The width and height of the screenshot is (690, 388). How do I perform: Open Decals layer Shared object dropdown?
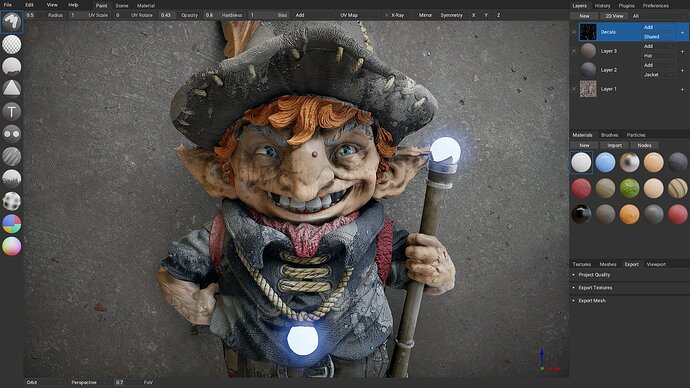click(x=658, y=37)
